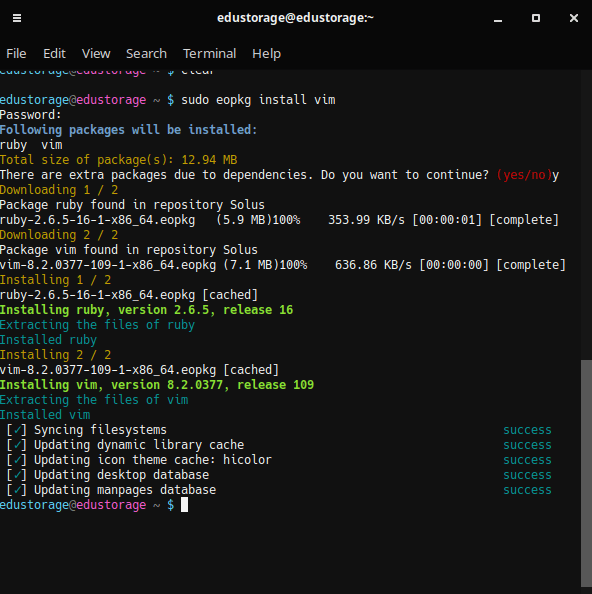The image size is (592, 594).
Task: Click the checkmark beside Updating desktop database
Action: (17, 475)
